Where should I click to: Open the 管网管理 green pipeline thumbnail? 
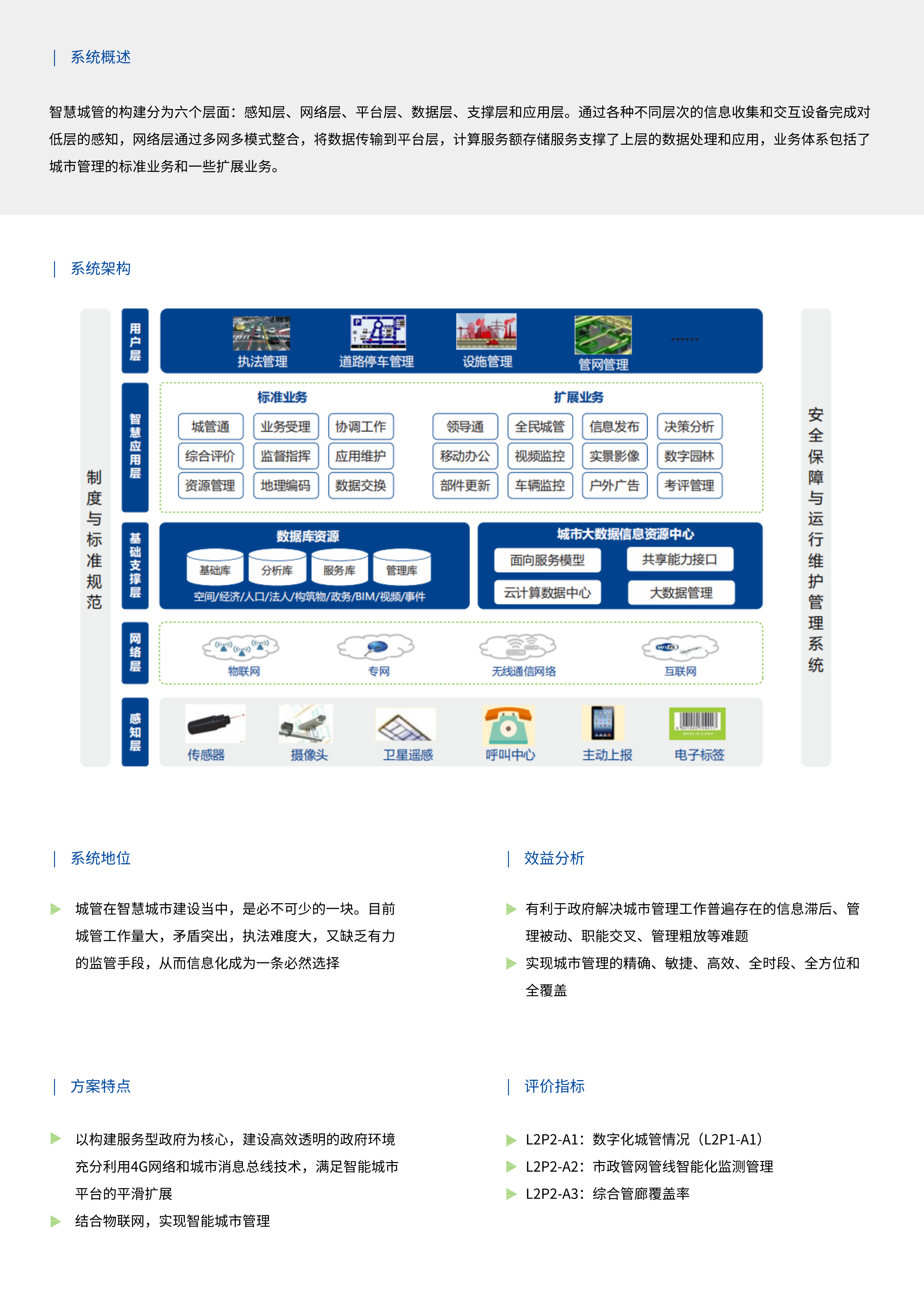(603, 335)
